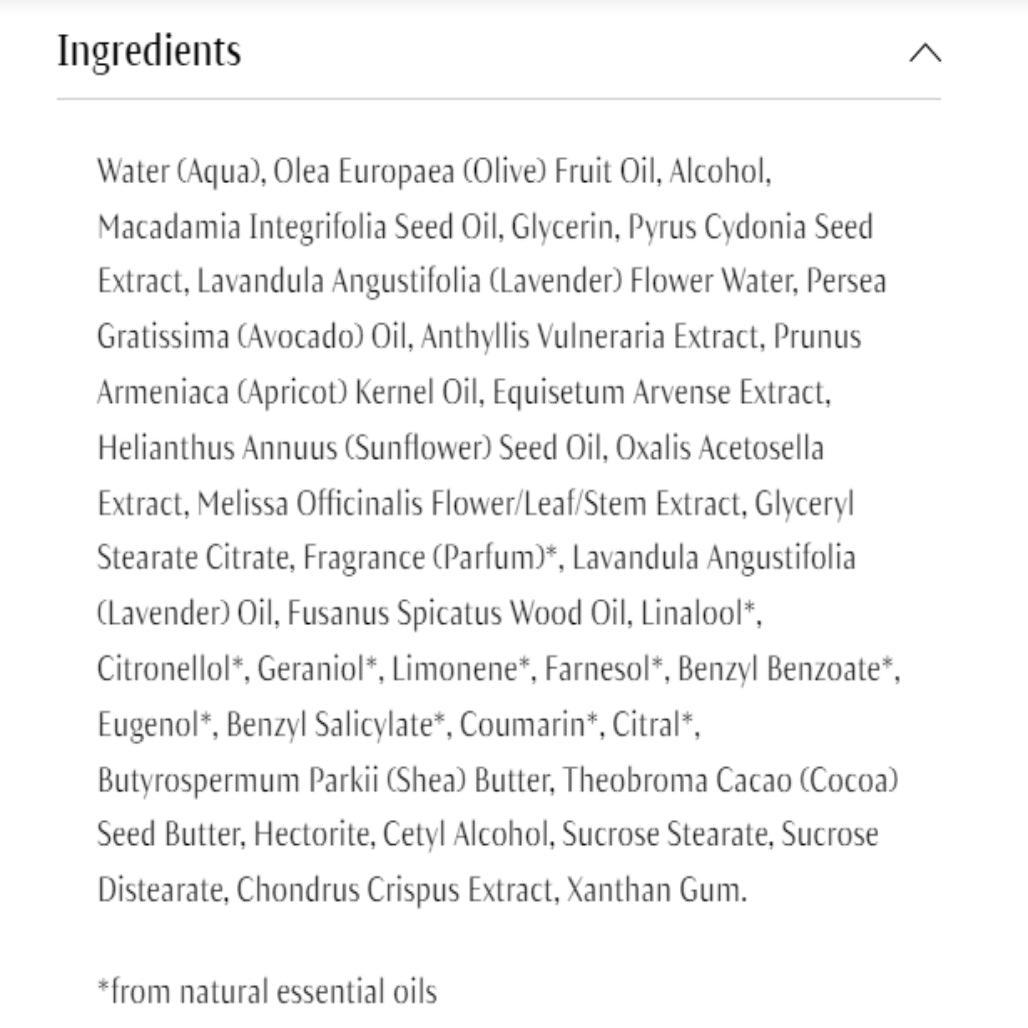Click "Citronellol*" in the ingredient list

tap(171, 667)
